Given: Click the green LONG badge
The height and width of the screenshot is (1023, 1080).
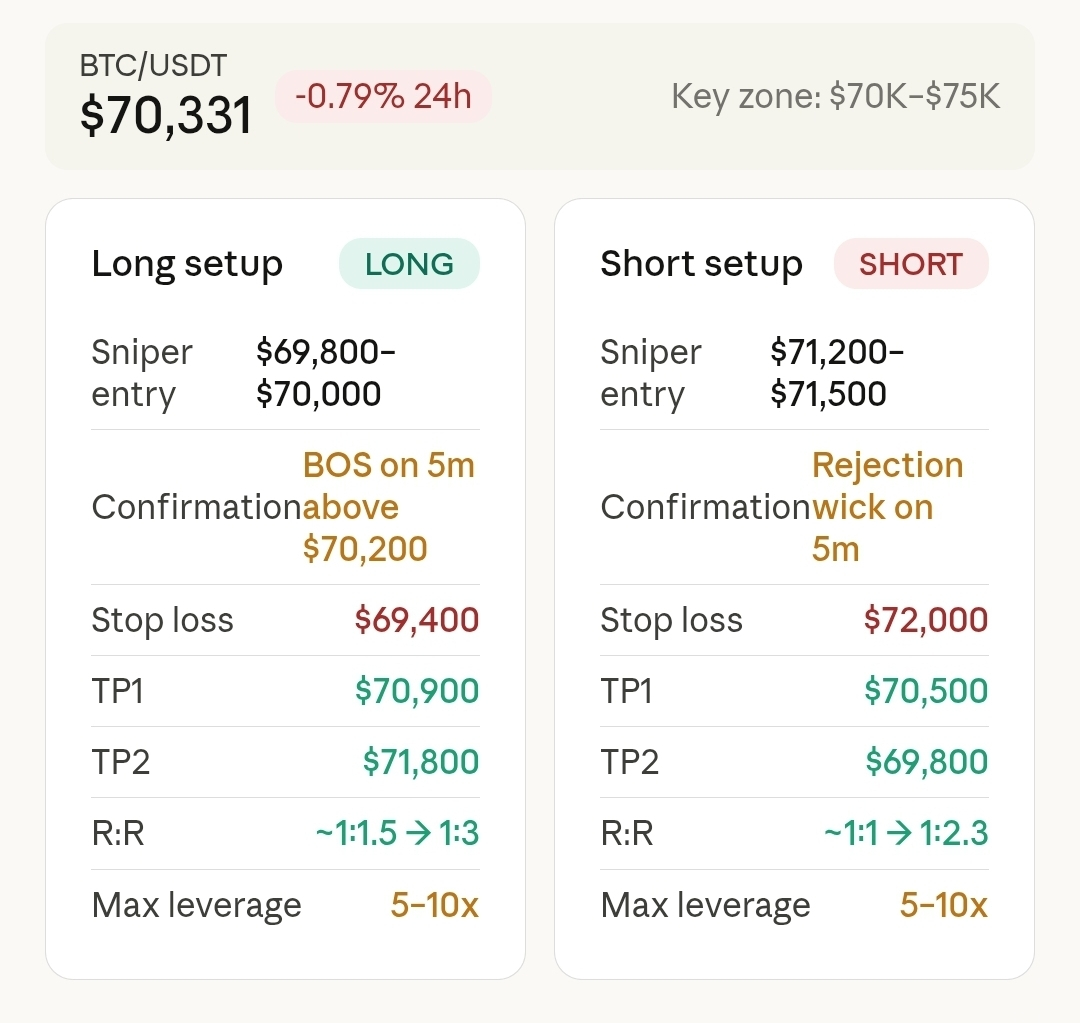Looking at the screenshot, I should click(x=409, y=264).
